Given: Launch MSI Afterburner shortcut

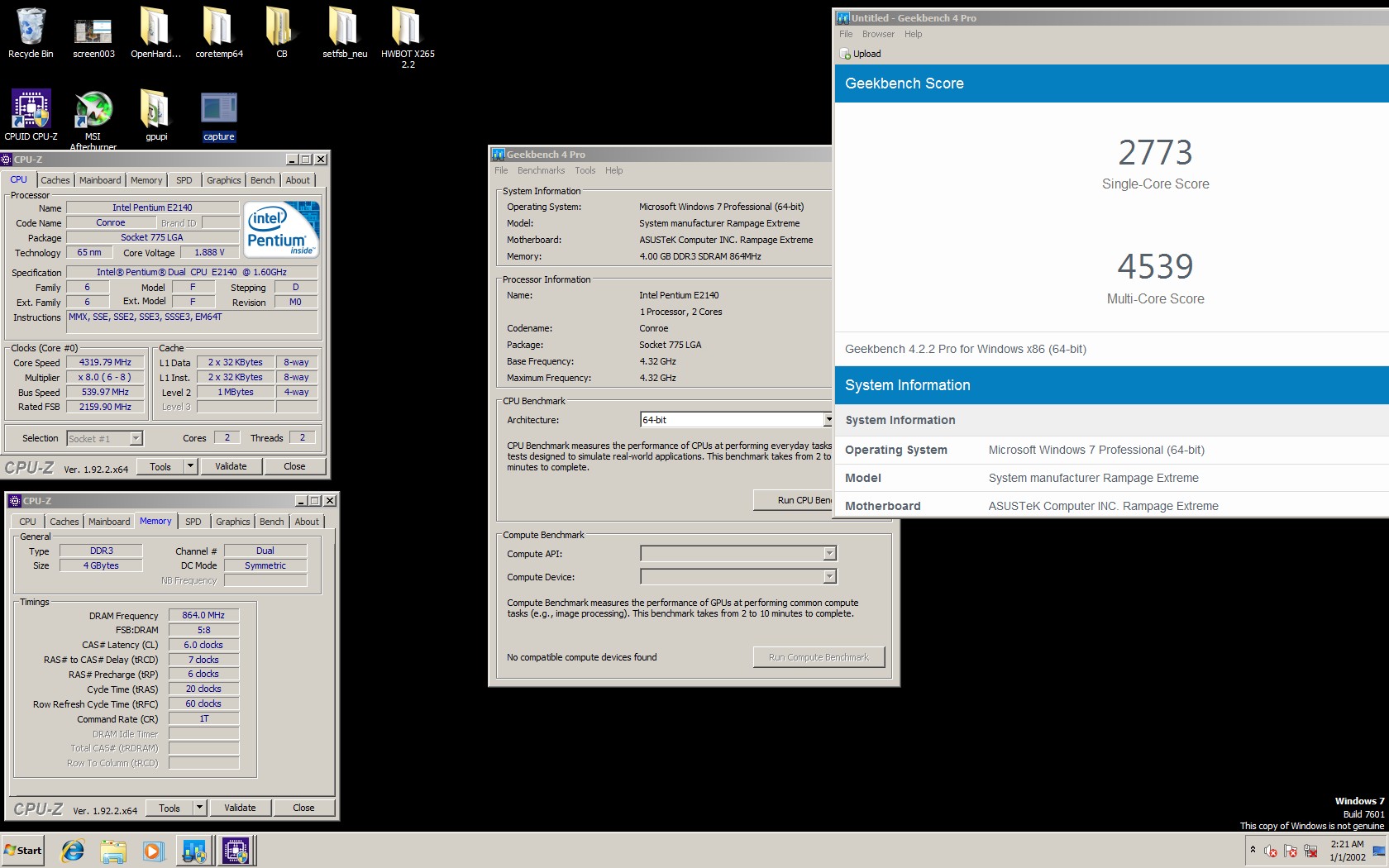Looking at the screenshot, I should (x=93, y=120).
